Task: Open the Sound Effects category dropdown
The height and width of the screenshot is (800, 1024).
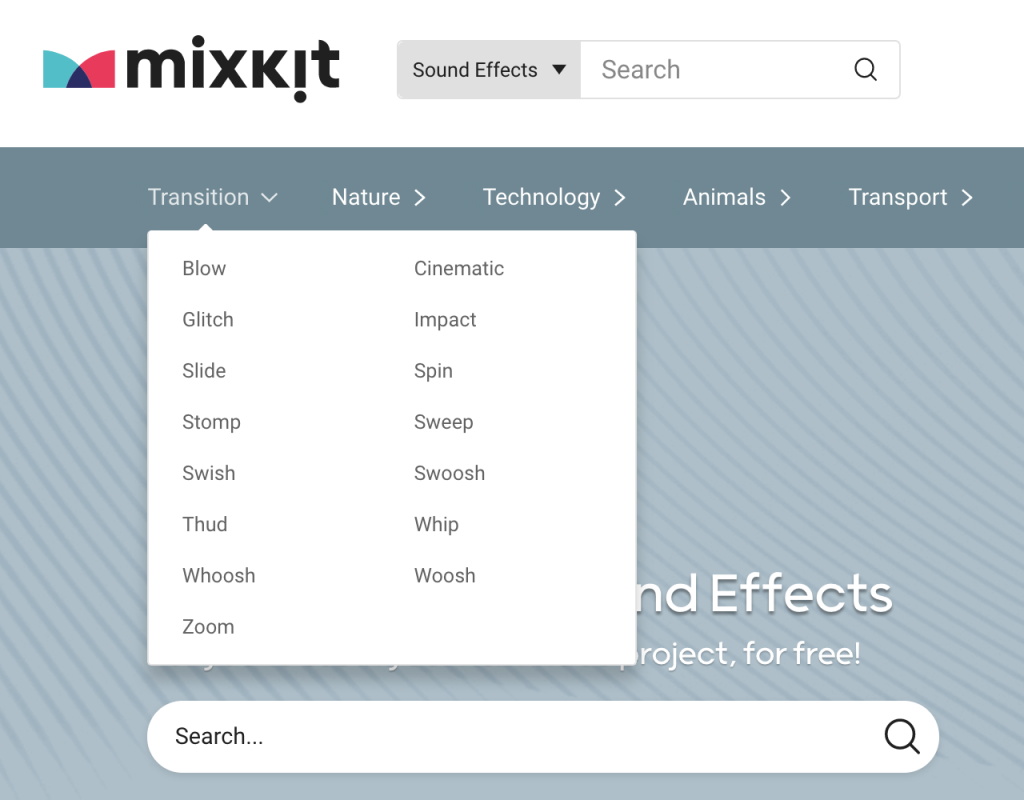Action: tap(488, 70)
